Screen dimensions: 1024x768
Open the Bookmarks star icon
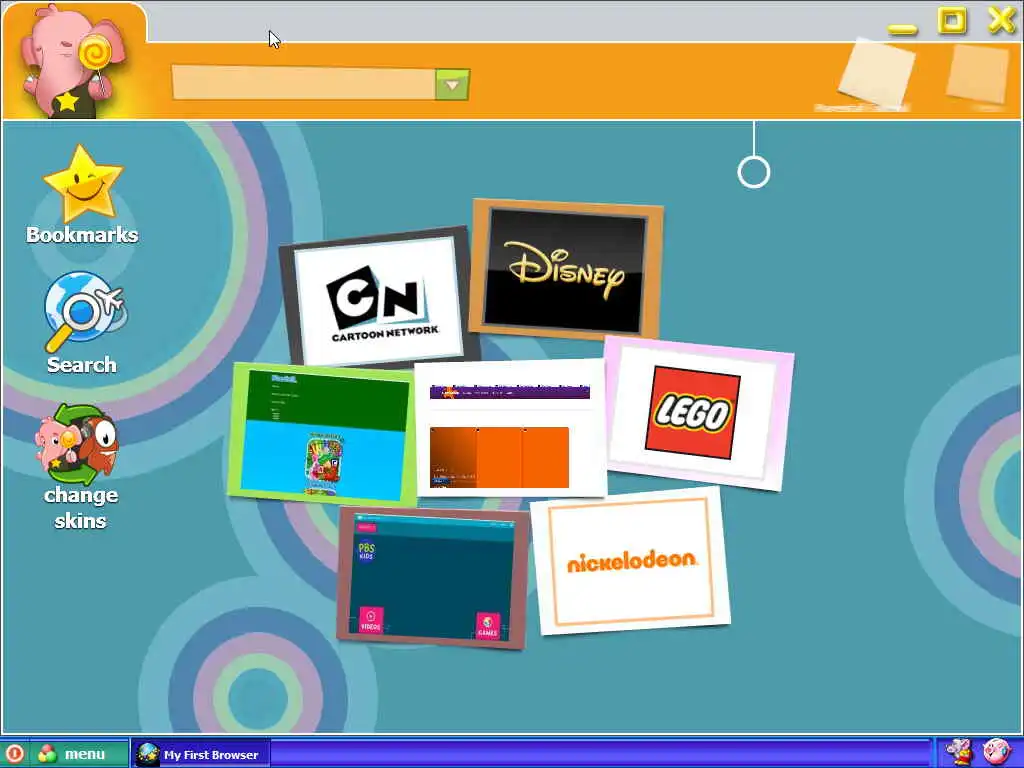point(83,184)
